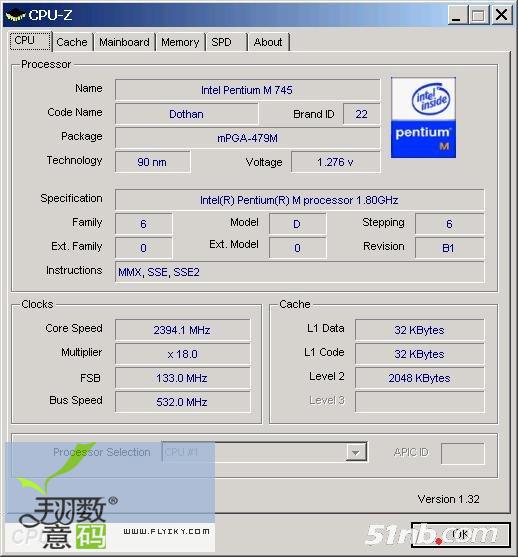
Task: Click the Package value mPGA-479M
Action: [x=247, y=138]
